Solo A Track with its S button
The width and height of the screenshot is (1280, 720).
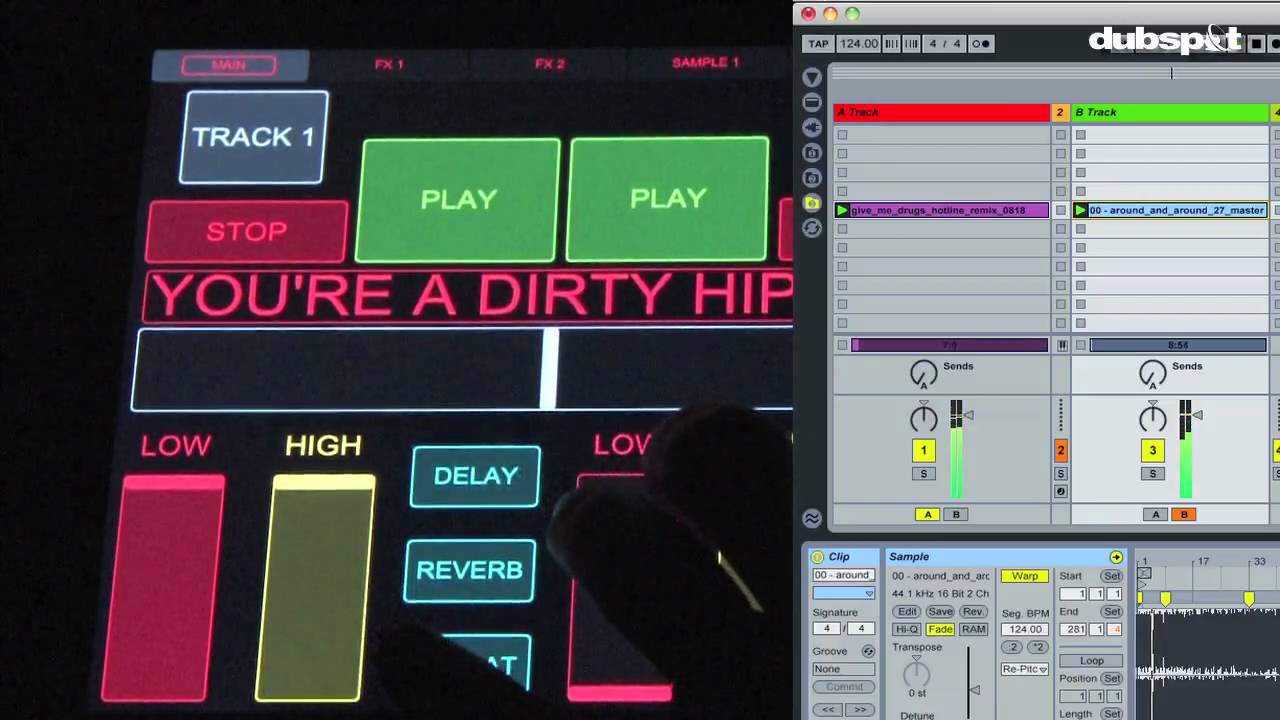(923, 473)
